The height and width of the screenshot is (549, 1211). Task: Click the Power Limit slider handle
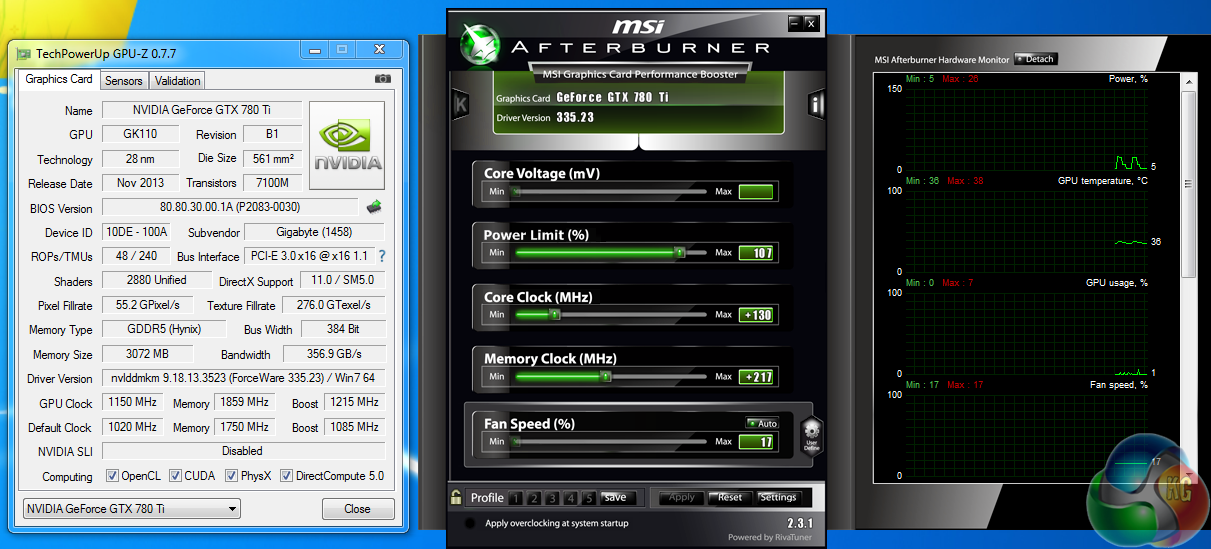pyautogui.click(x=680, y=253)
